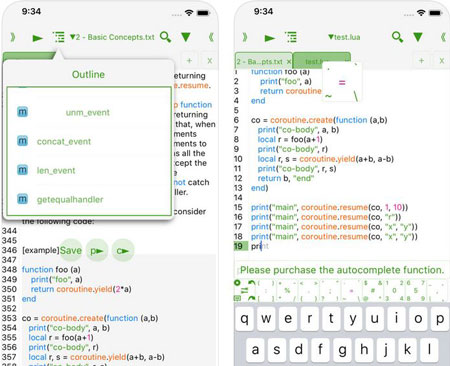Tap the double chevron at left edge
The image size is (450, 366).
pos(13,37)
